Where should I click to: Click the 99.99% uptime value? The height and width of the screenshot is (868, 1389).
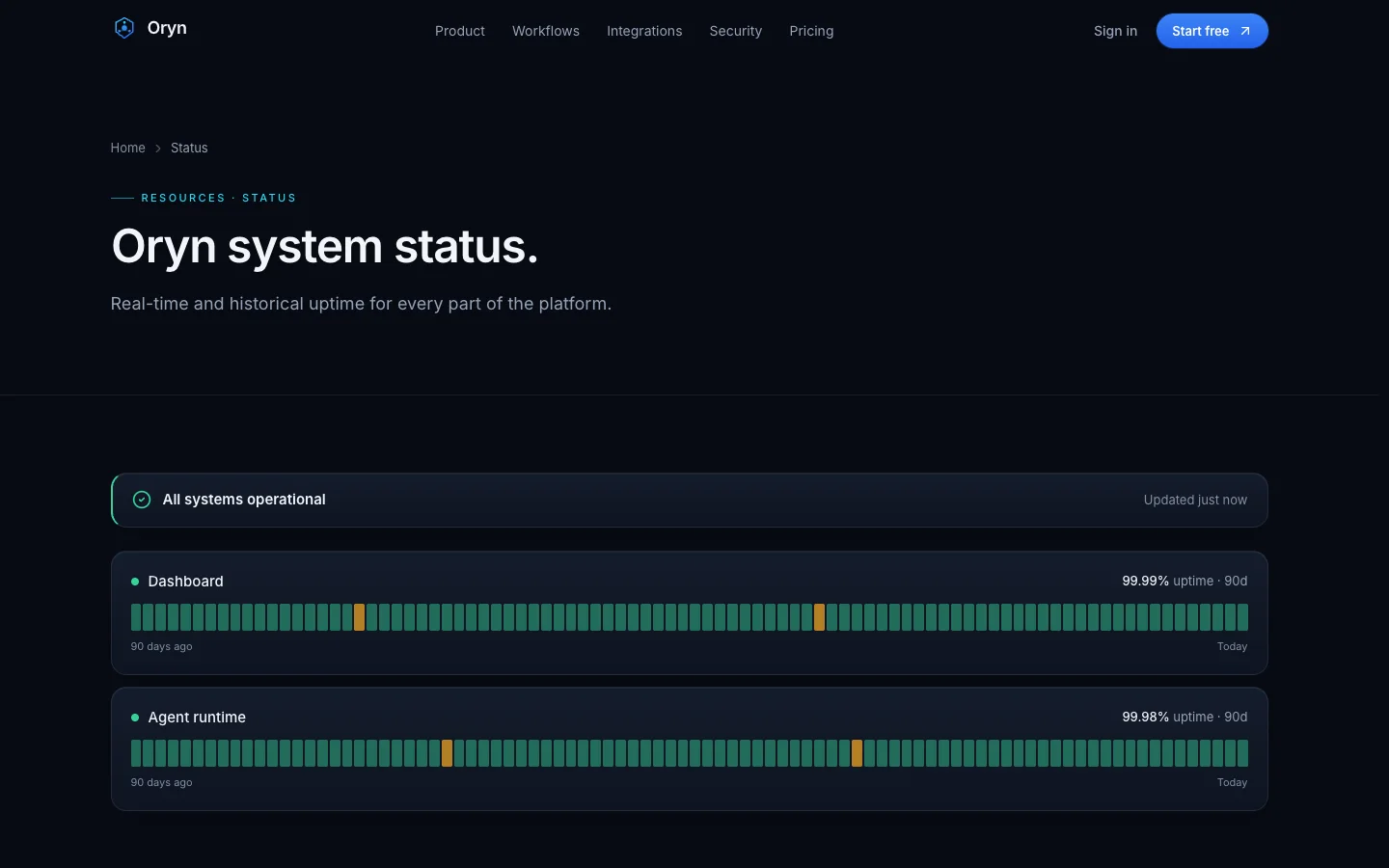[1145, 581]
